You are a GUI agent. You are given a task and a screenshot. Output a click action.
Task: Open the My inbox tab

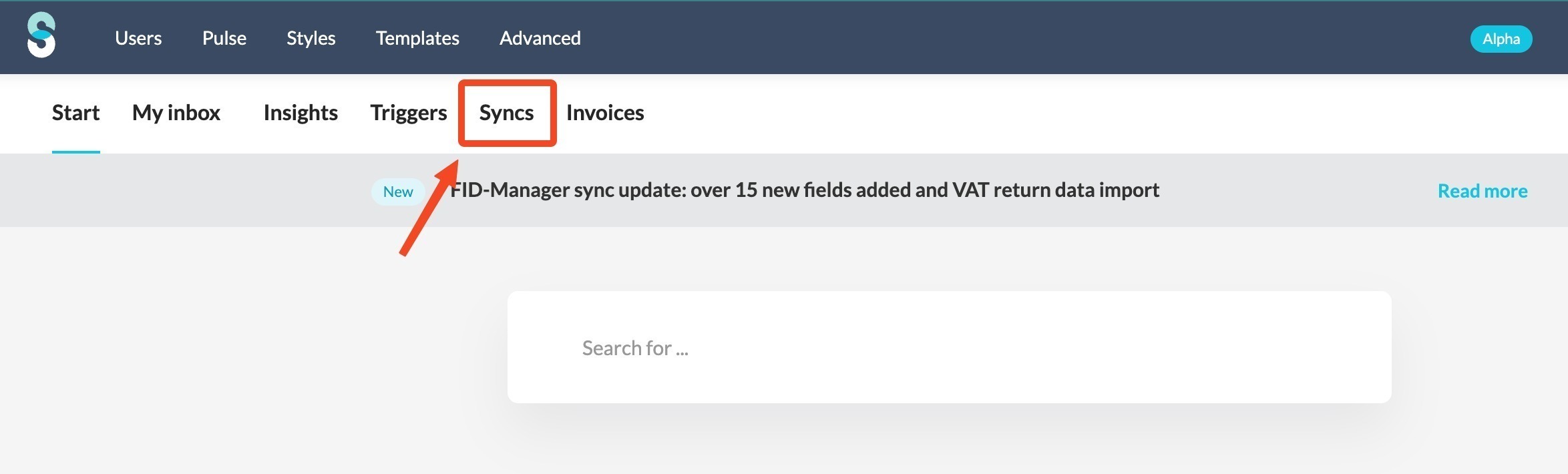pos(176,112)
